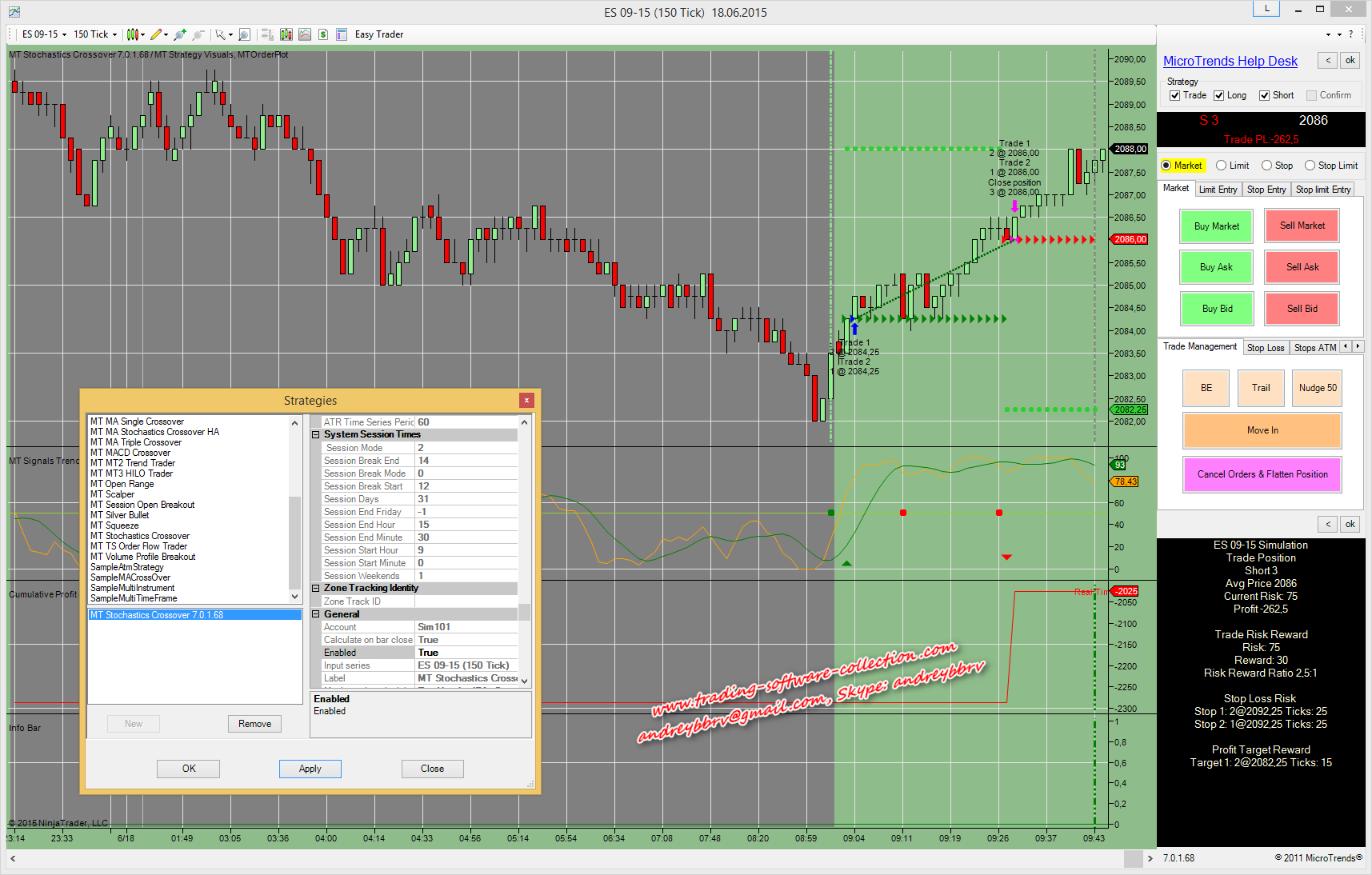
Task: Uncheck the Short strategy checkbox
Action: pos(1265,95)
